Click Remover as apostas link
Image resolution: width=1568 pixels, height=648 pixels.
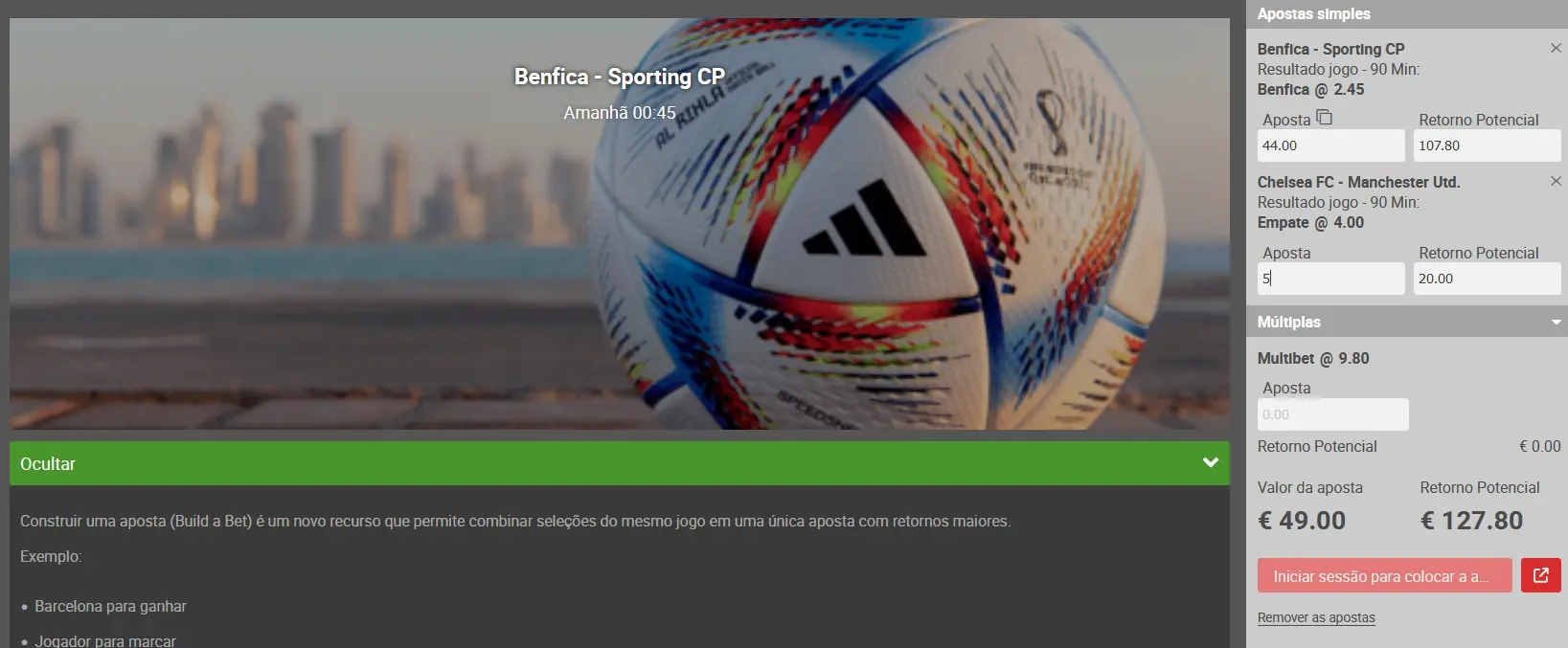1316,617
